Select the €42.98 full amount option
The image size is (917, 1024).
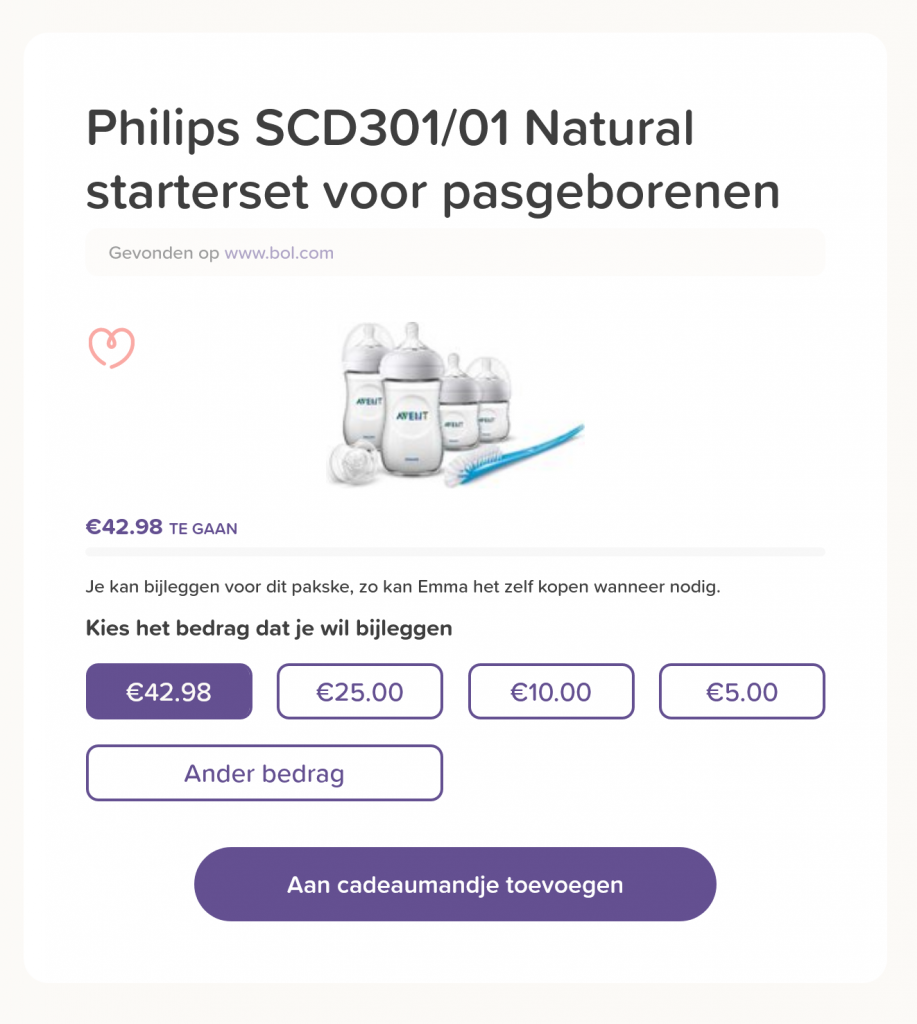tap(169, 692)
